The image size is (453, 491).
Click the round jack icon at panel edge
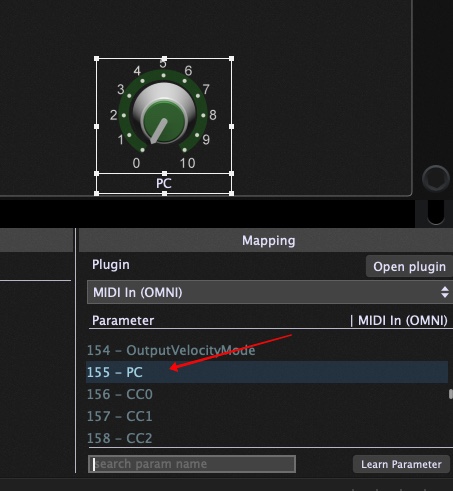tap(436, 179)
